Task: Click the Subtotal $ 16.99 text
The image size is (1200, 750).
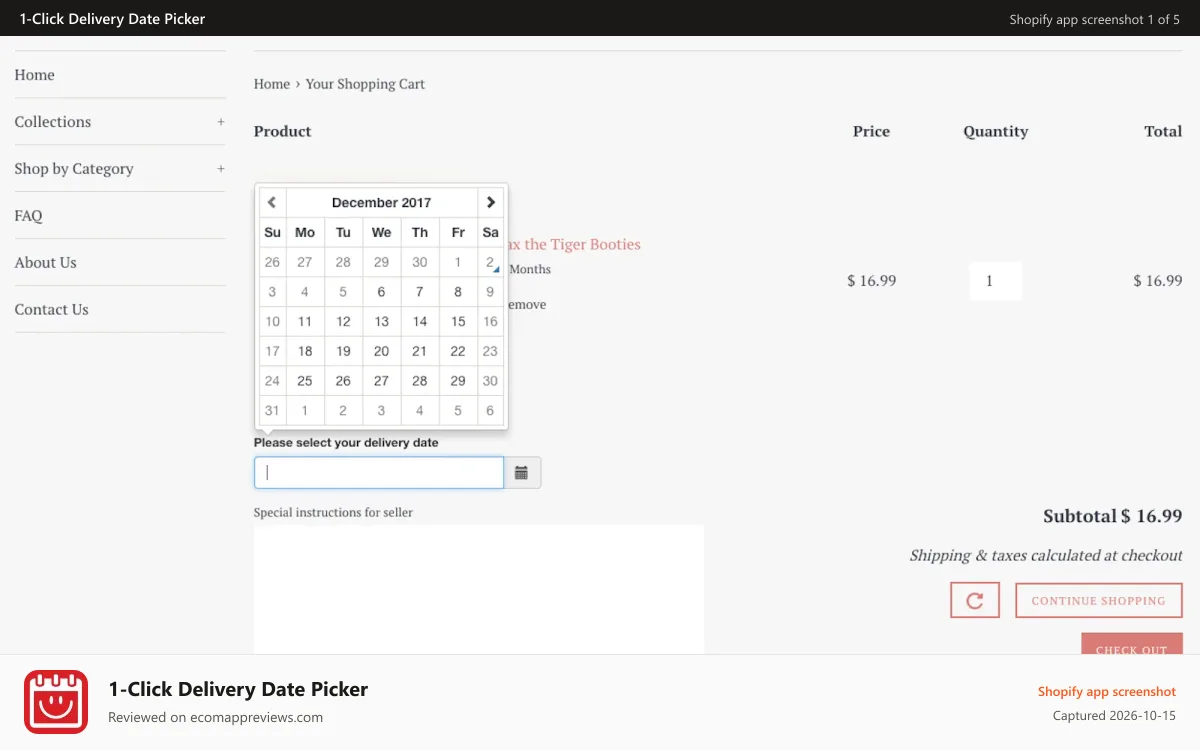Action: tap(1113, 516)
